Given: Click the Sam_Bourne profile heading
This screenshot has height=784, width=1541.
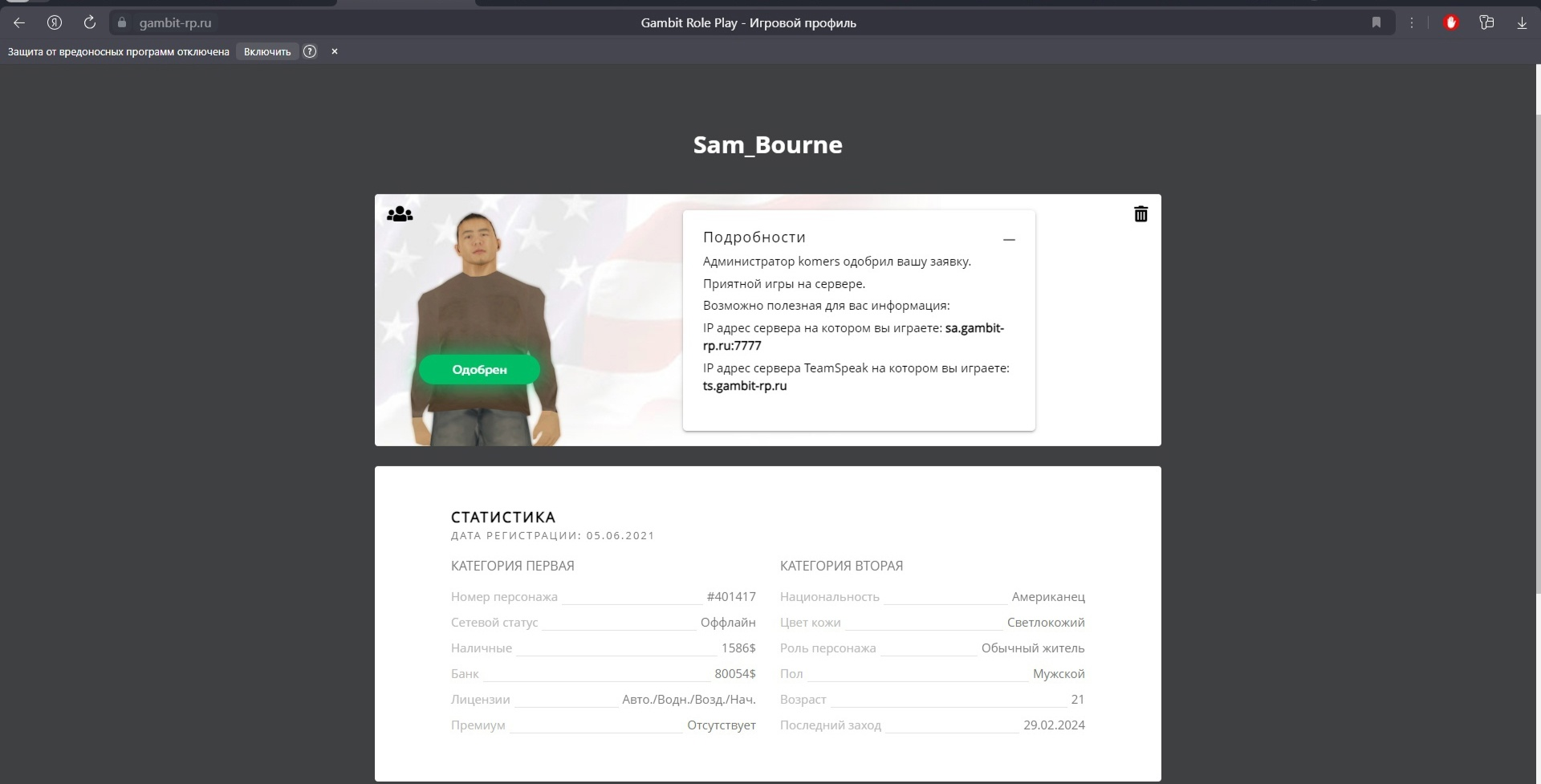Looking at the screenshot, I should tap(767, 144).
